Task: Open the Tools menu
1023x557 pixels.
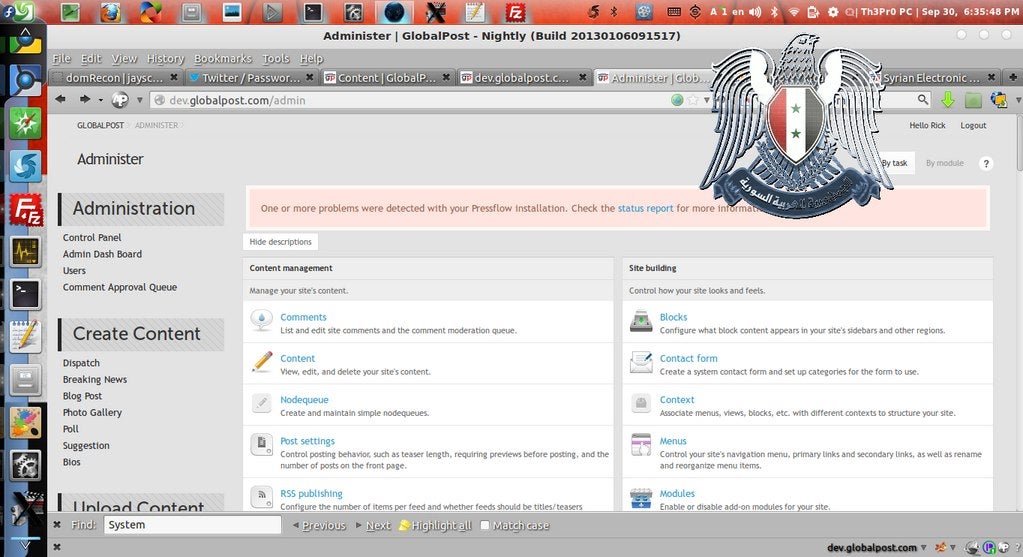Action: pyautogui.click(x=275, y=58)
